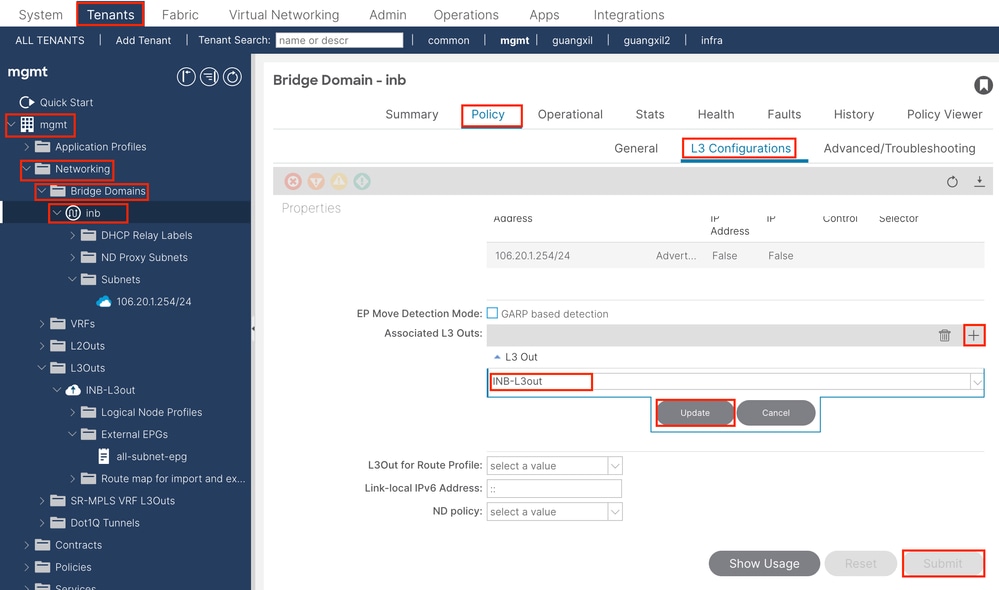999x590 pixels.
Task: Collapse the navigation pane handle
Action: (253, 329)
